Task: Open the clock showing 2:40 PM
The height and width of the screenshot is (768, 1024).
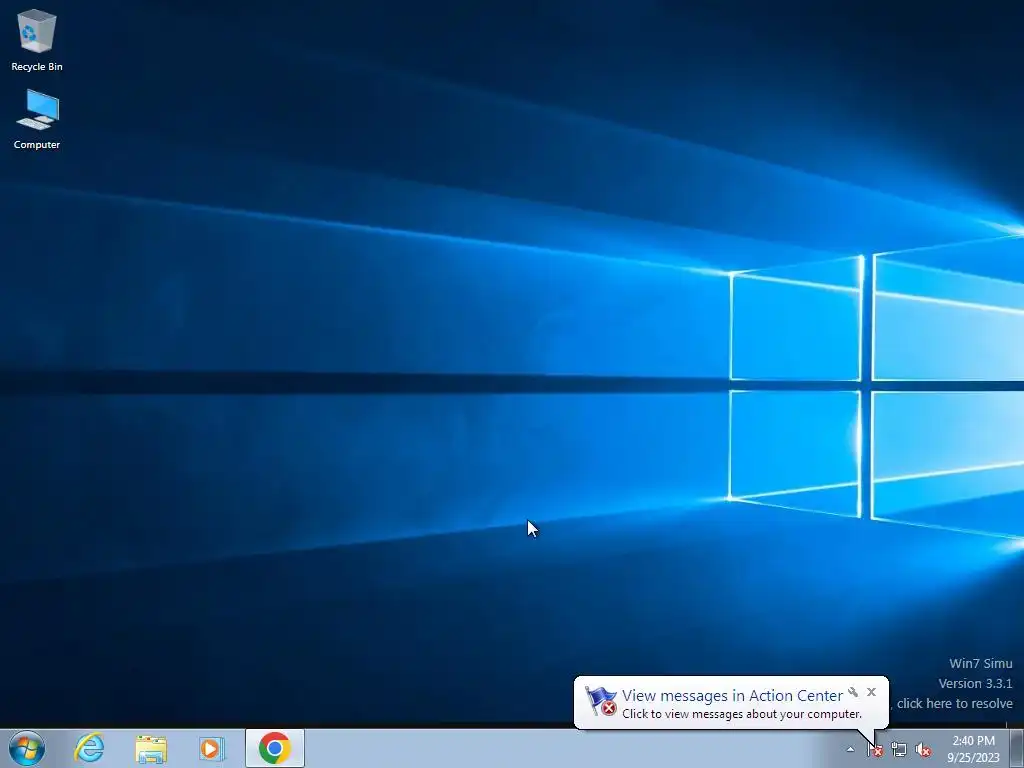Action: tap(973, 749)
